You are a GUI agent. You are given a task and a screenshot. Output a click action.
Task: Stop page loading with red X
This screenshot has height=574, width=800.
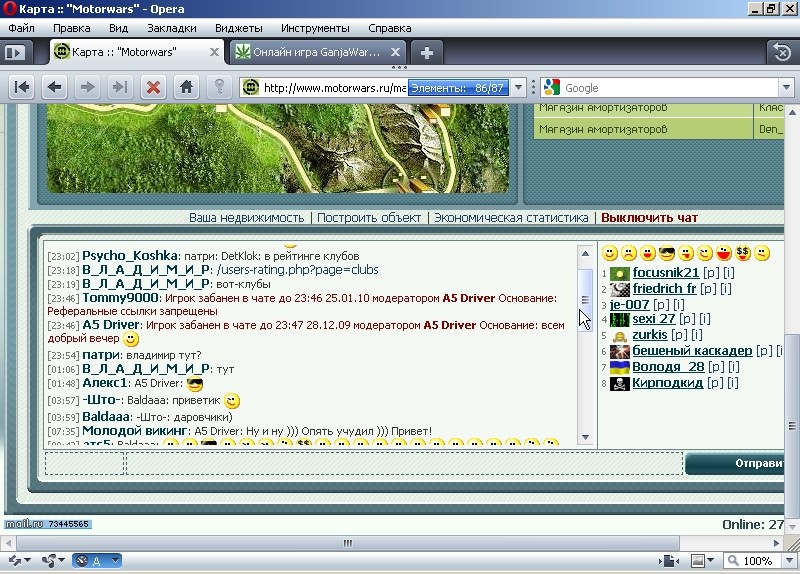[x=153, y=88]
